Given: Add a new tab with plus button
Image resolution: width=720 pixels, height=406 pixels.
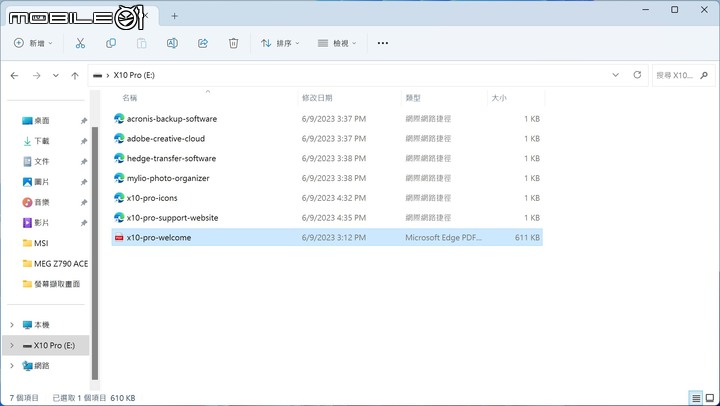Looking at the screenshot, I should 174,16.
